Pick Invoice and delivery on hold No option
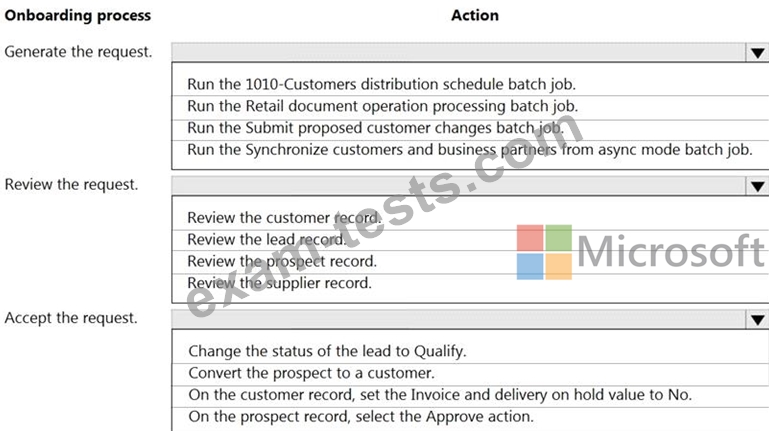Screen dimensions: 769x431 [x=439, y=394]
